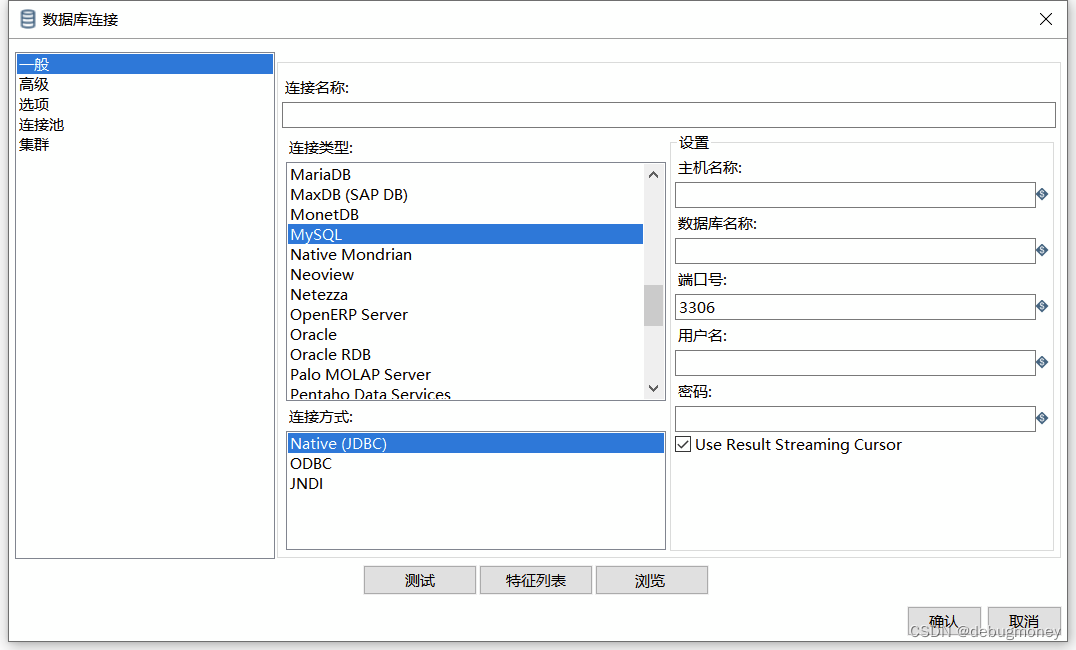Click variable icon beside 用户名 field
The height and width of the screenshot is (650, 1076).
(x=1042, y=362)
